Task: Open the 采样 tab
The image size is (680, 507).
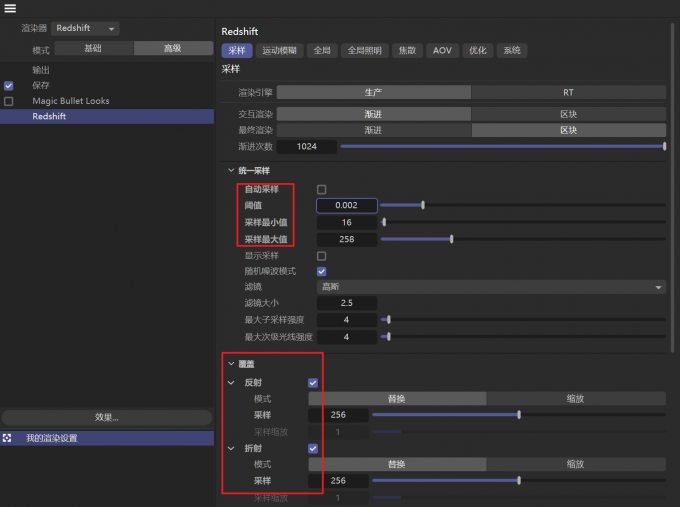Action: pyautogui.click(x=237, y=50)
